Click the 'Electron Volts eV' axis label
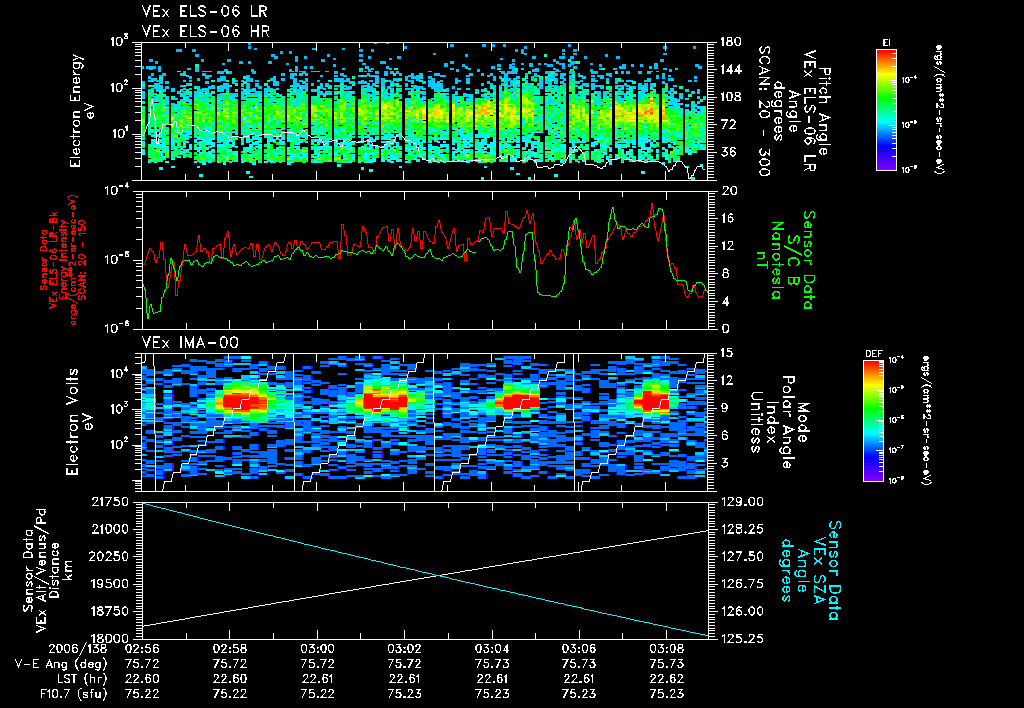 pos(78,422)
